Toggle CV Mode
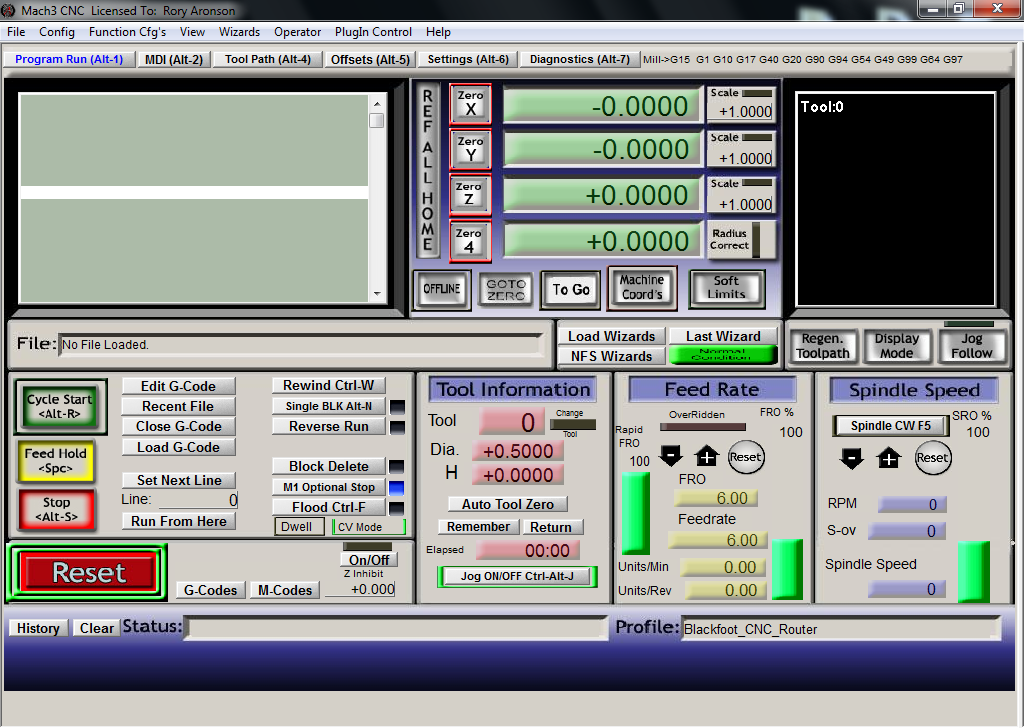This screenshot has width=1024, height=728. [368, 527]
